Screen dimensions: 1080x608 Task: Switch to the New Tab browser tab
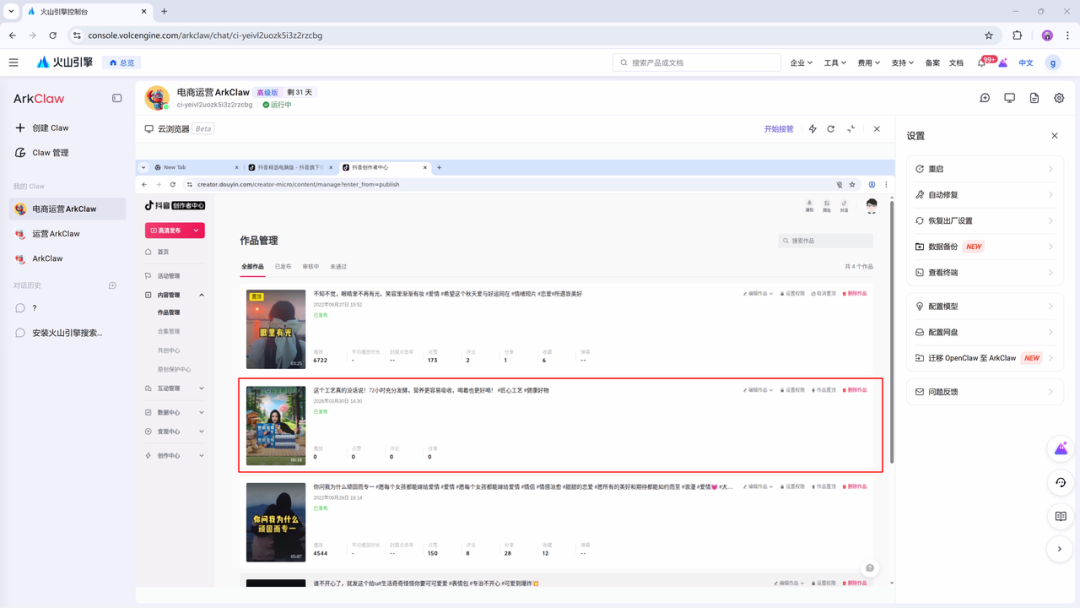pyautogui.click(x=195, y=167)
